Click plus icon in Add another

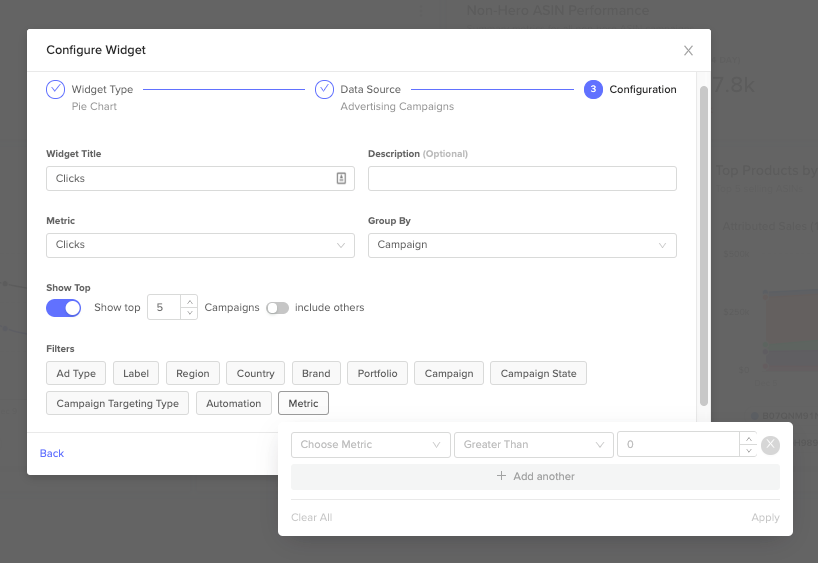pyautogui.click(x=501, y=476)
